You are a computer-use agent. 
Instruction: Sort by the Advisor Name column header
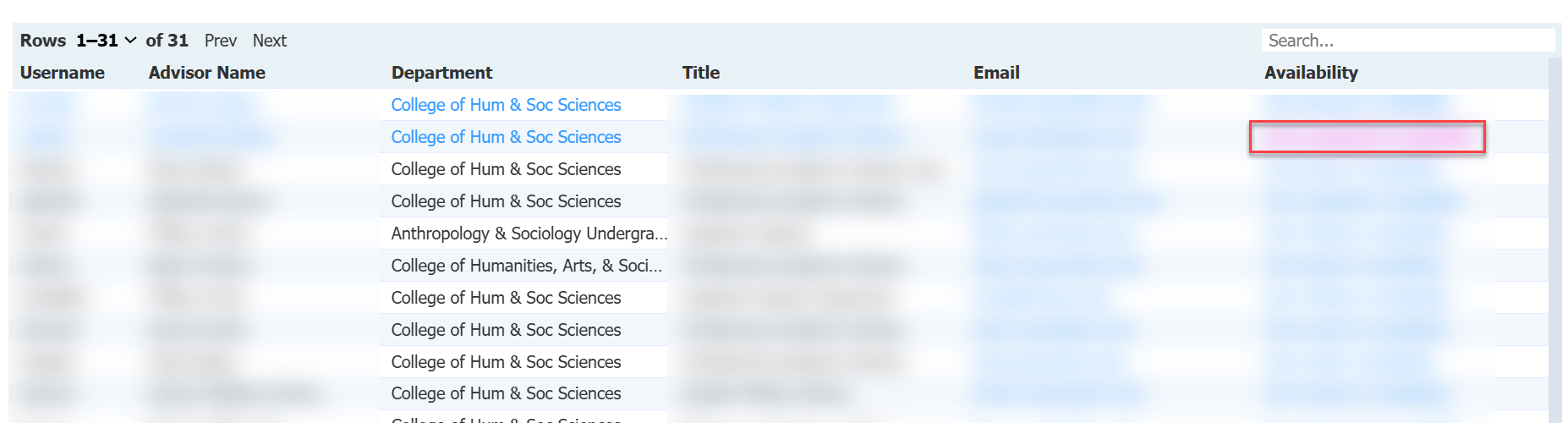tap(207, 73)
